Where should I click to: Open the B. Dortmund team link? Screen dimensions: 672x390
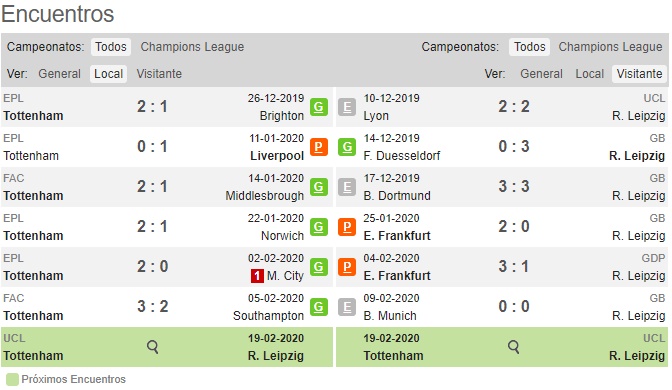[397, 196]
